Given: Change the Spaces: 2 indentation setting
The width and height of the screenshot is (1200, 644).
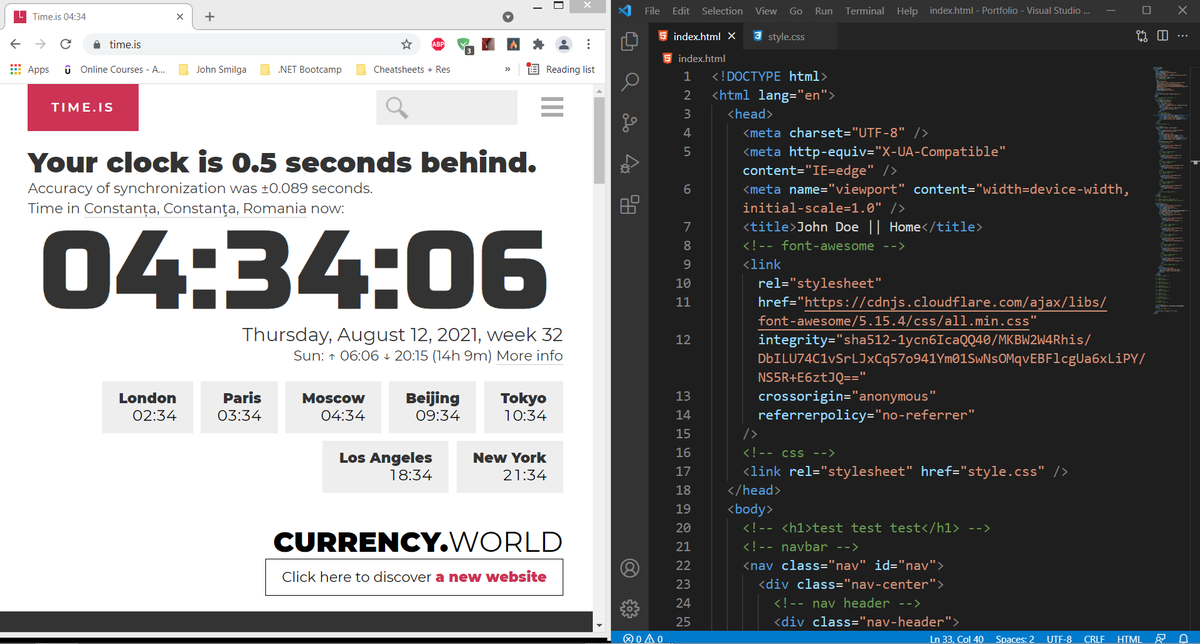Looking at the screenshot, I should (1015, 638).
